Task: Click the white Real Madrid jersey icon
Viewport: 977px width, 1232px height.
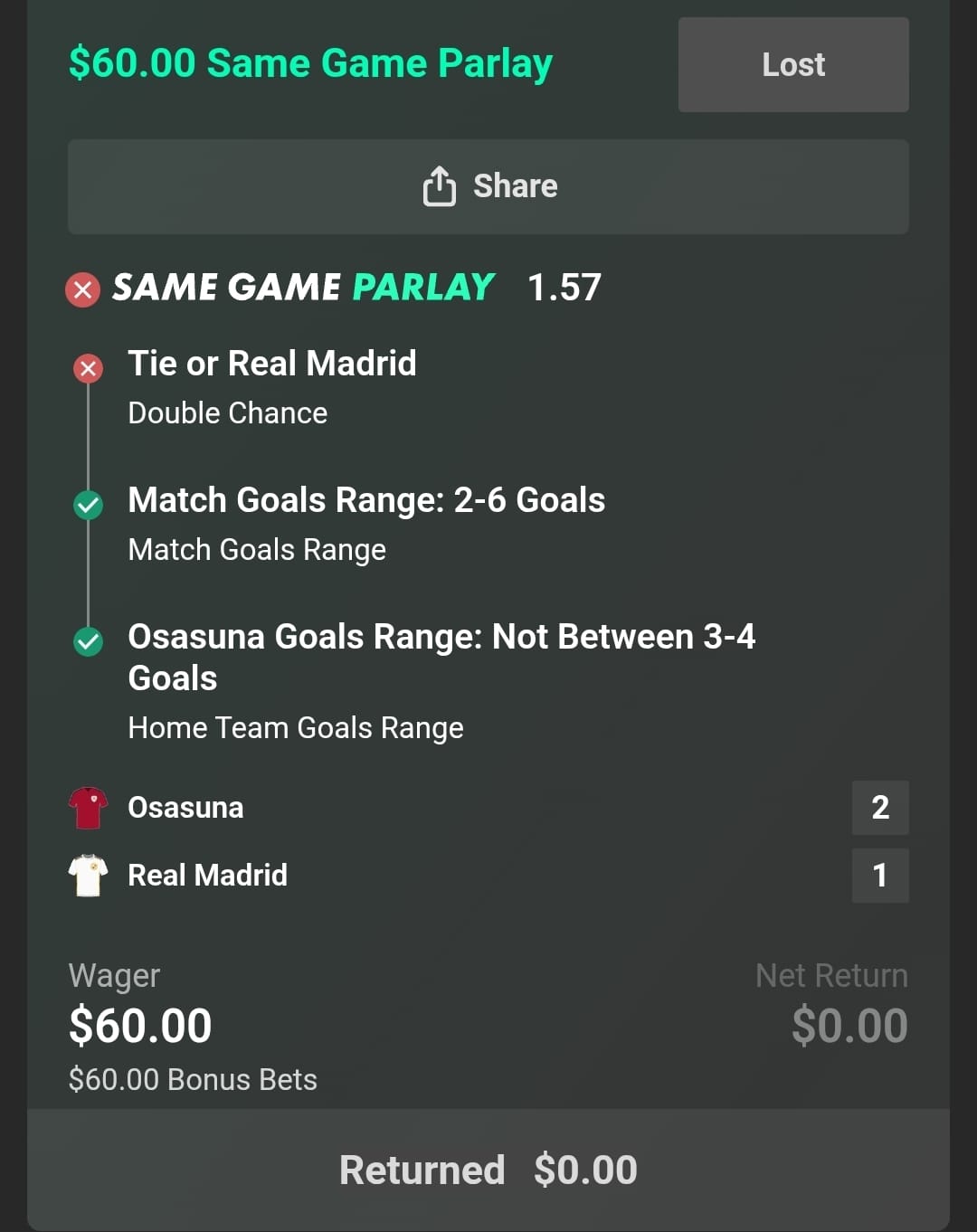Action: 88,876
